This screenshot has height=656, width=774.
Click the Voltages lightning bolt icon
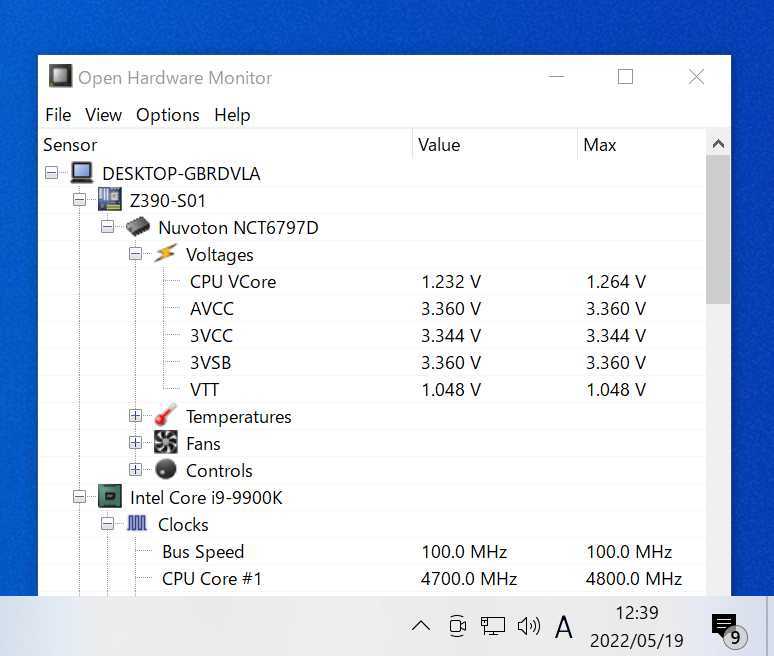[x=165, y=254]
